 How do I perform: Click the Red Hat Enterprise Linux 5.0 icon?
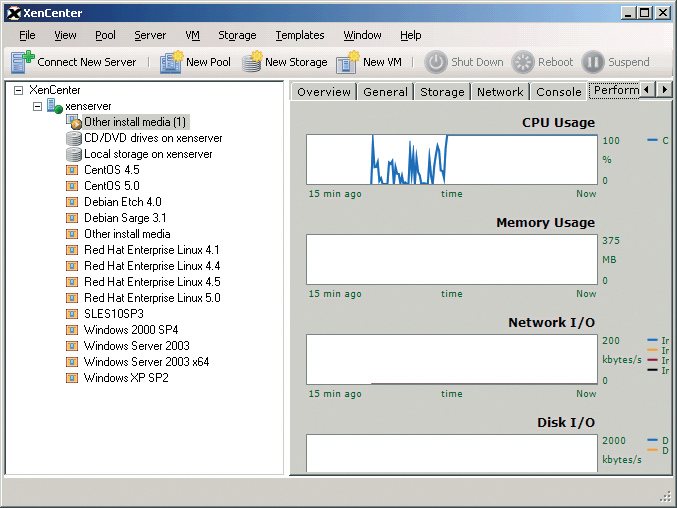click(72, 298)
